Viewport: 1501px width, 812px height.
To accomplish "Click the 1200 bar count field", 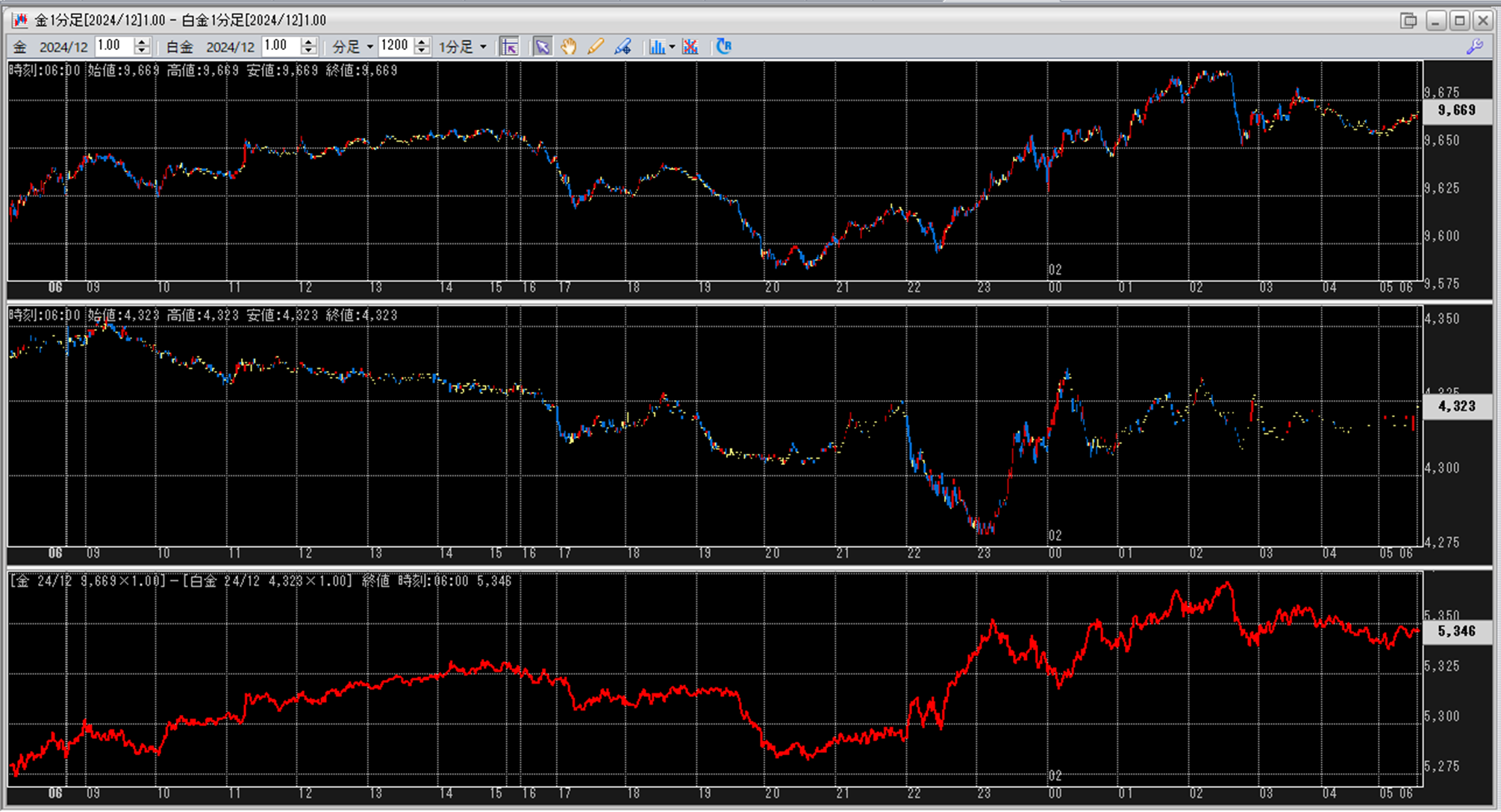I will click(395, 46).
